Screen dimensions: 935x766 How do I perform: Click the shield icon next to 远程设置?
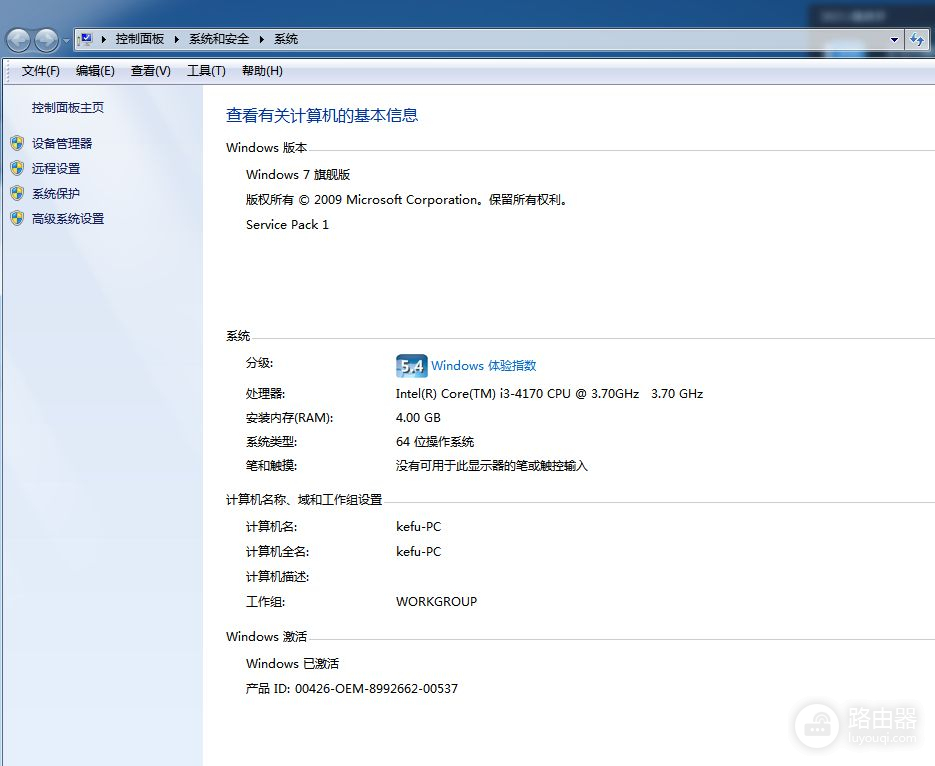(17, 169)
